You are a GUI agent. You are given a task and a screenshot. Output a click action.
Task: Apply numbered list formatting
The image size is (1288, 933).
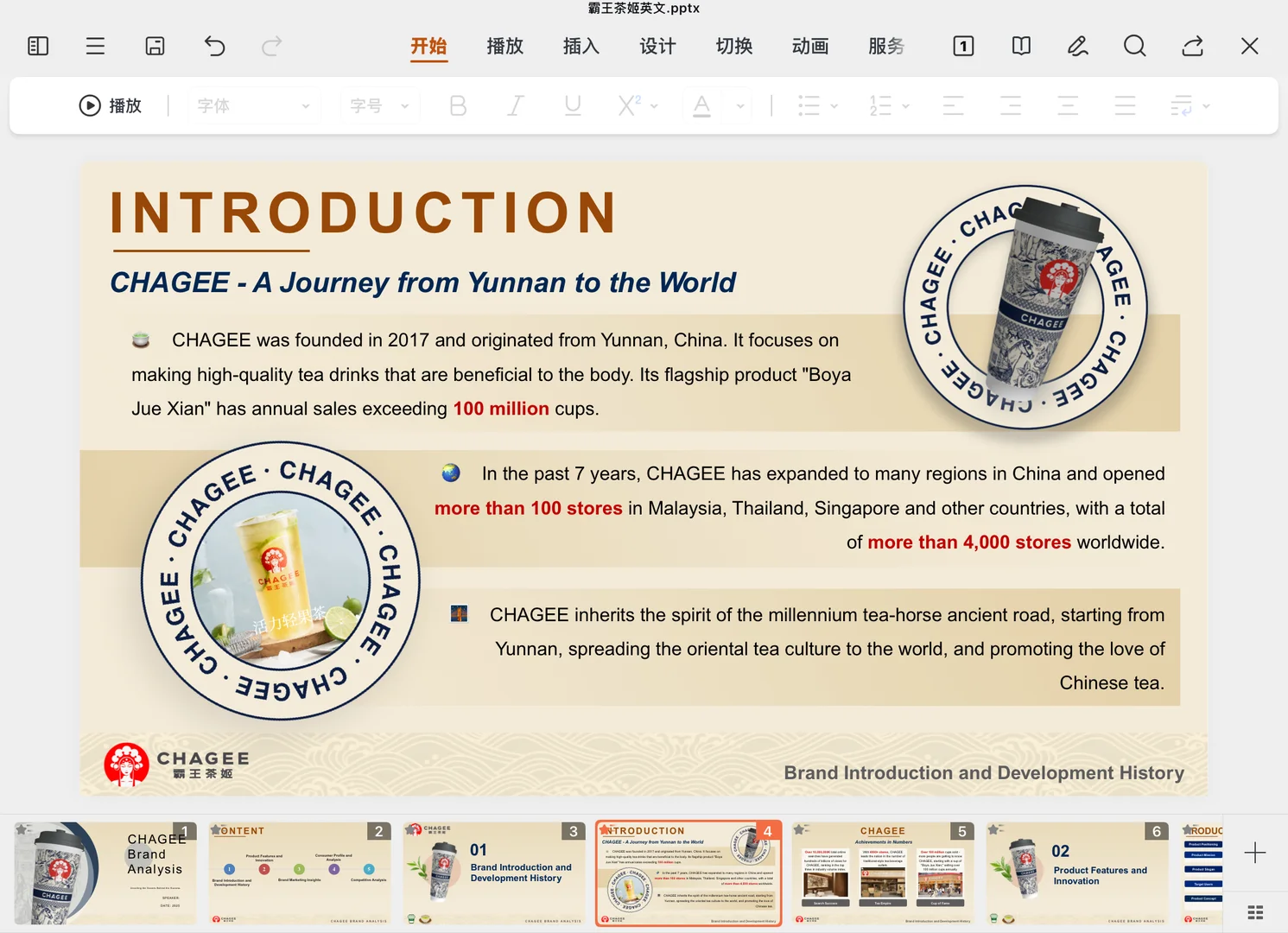880,105
